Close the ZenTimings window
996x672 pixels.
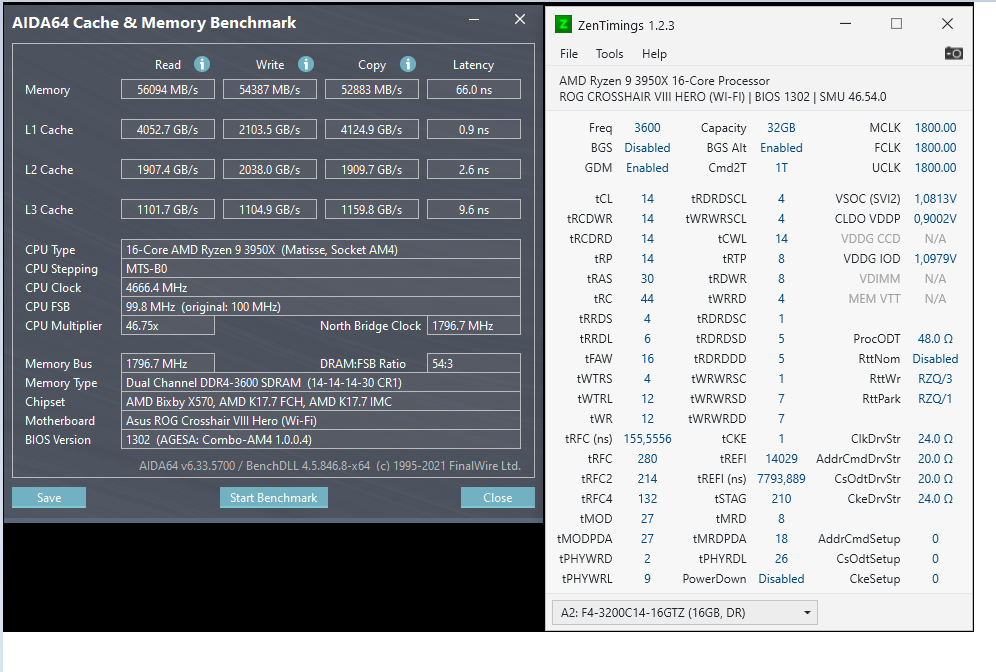pos(947,24)
